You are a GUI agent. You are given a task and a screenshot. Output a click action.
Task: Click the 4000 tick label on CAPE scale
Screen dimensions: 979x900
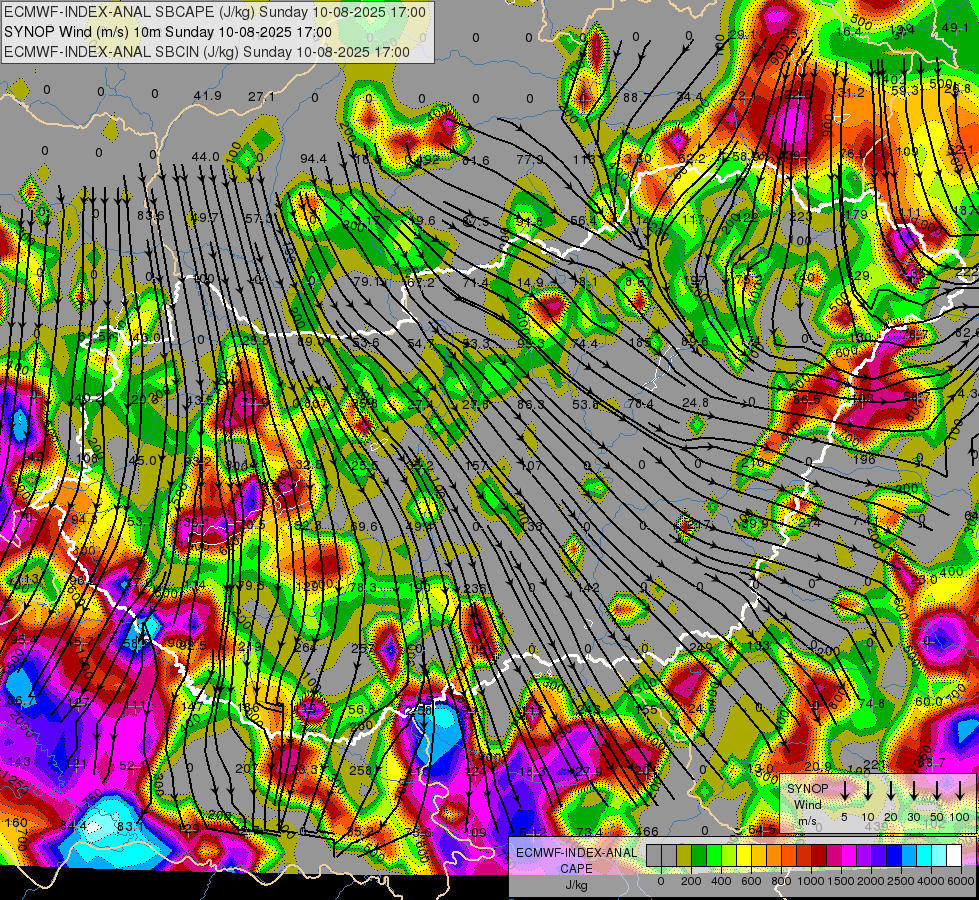click(931, 881)
